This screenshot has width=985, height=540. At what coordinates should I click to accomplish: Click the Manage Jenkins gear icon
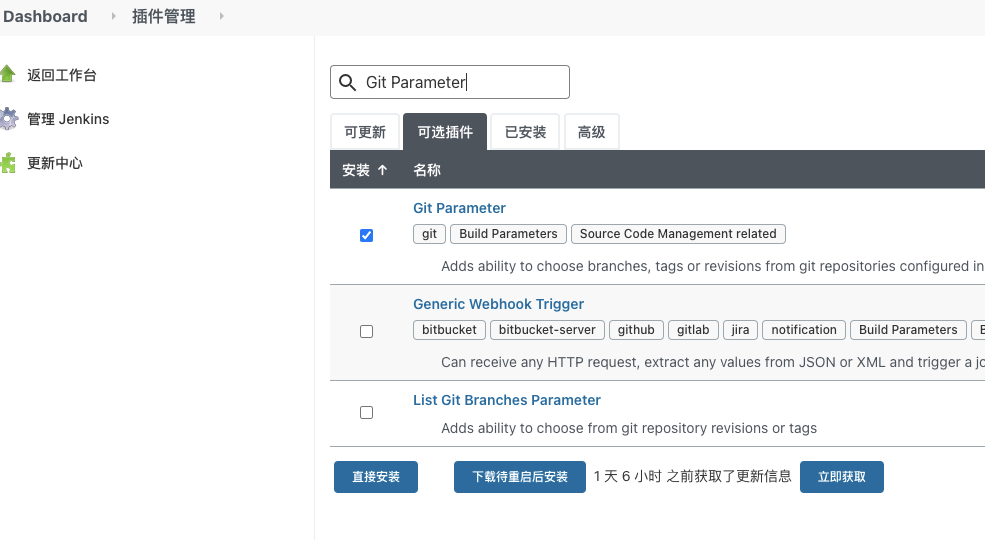coord(8,119)
